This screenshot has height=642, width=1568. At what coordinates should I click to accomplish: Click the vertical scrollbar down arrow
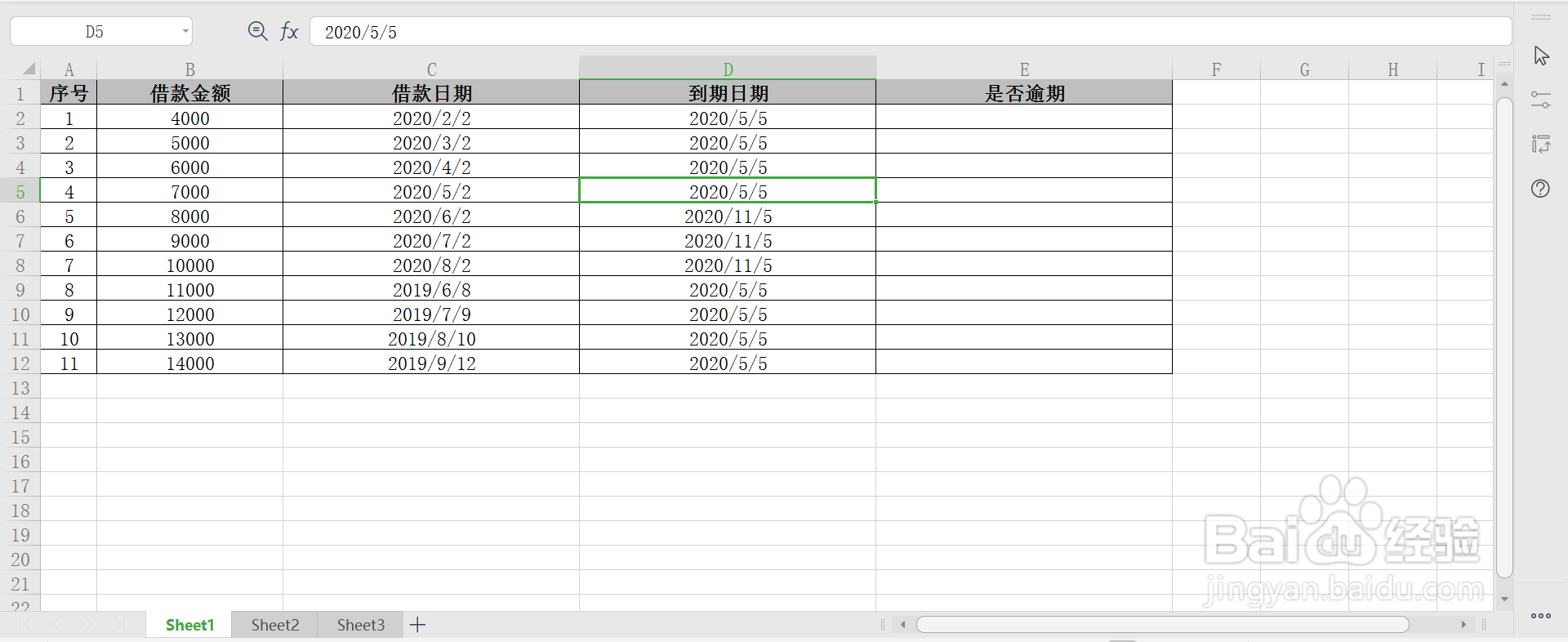coord(1504,600)
